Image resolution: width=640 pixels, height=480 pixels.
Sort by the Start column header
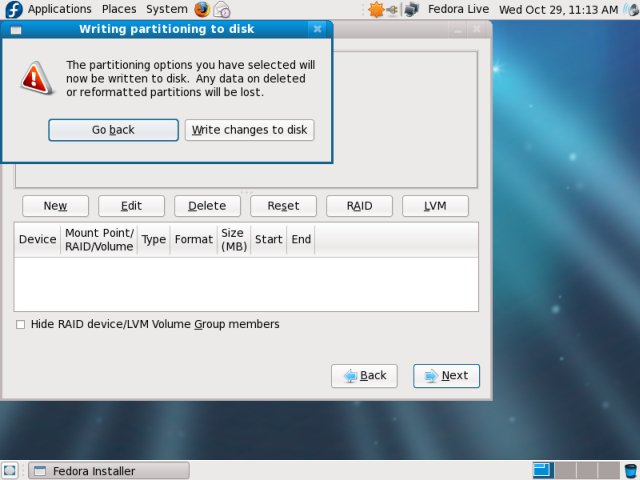[269, 240]
